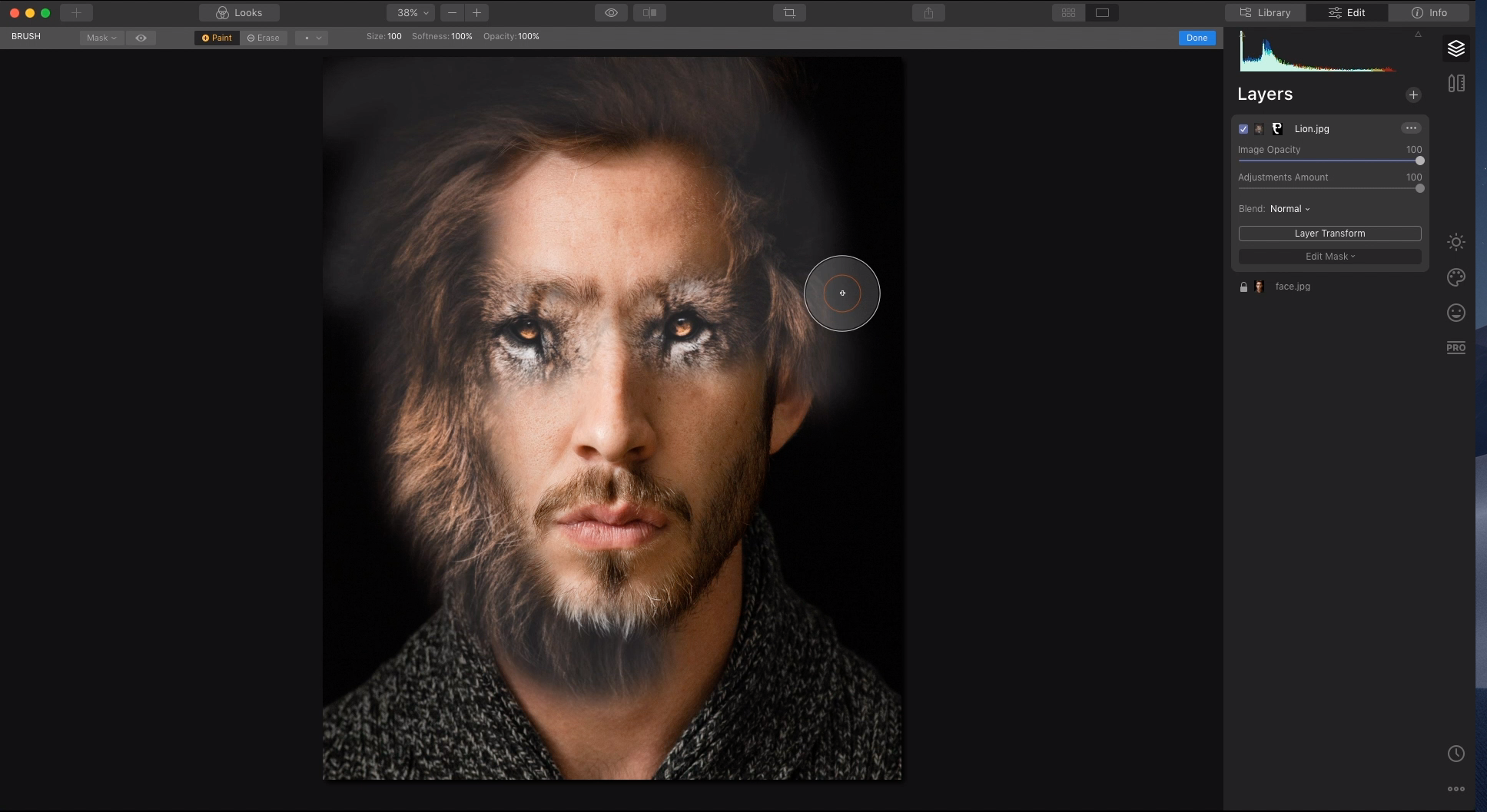The height and width of the screenshot is (812, 1487).
Task: Switch the brush to Erase mode
Action: tap(264, 37)
